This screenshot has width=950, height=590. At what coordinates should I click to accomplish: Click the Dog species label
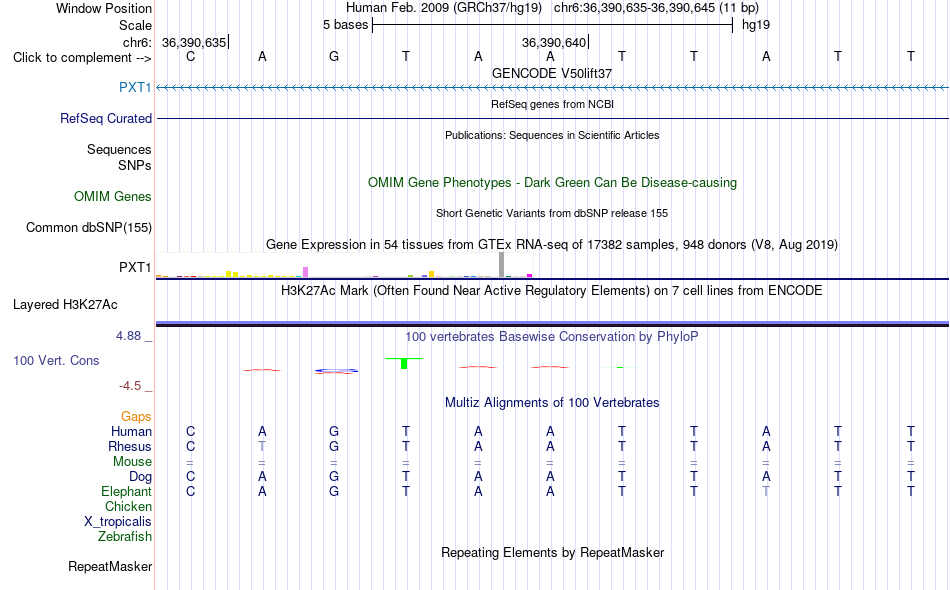pos(140,477)
